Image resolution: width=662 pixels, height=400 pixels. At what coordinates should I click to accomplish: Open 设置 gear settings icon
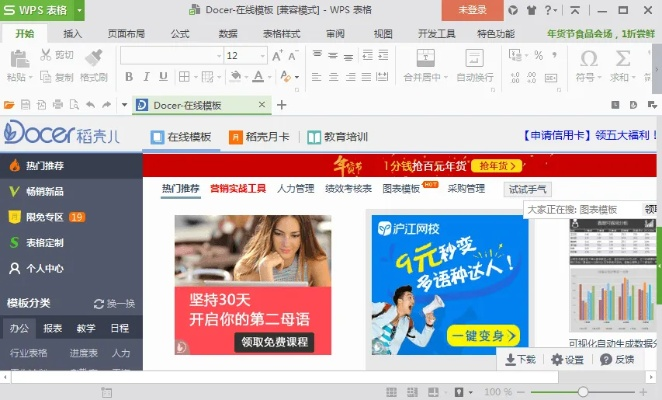coord(568,360)
